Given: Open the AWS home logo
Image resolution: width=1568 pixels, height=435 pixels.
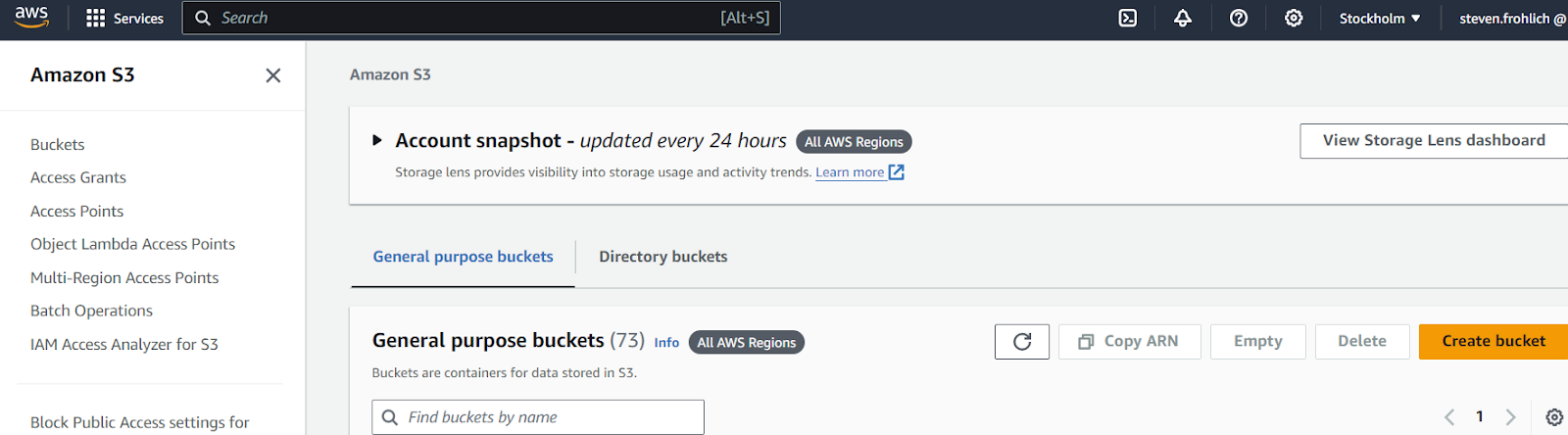Looking at the screenshot, I should (31, 18).
